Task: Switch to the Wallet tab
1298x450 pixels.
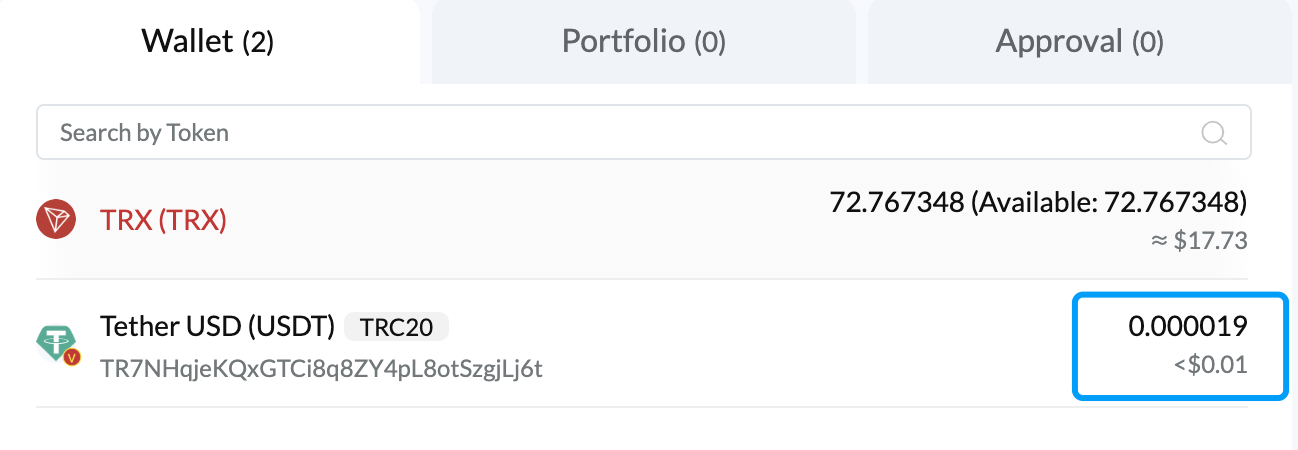Action: 207,41
